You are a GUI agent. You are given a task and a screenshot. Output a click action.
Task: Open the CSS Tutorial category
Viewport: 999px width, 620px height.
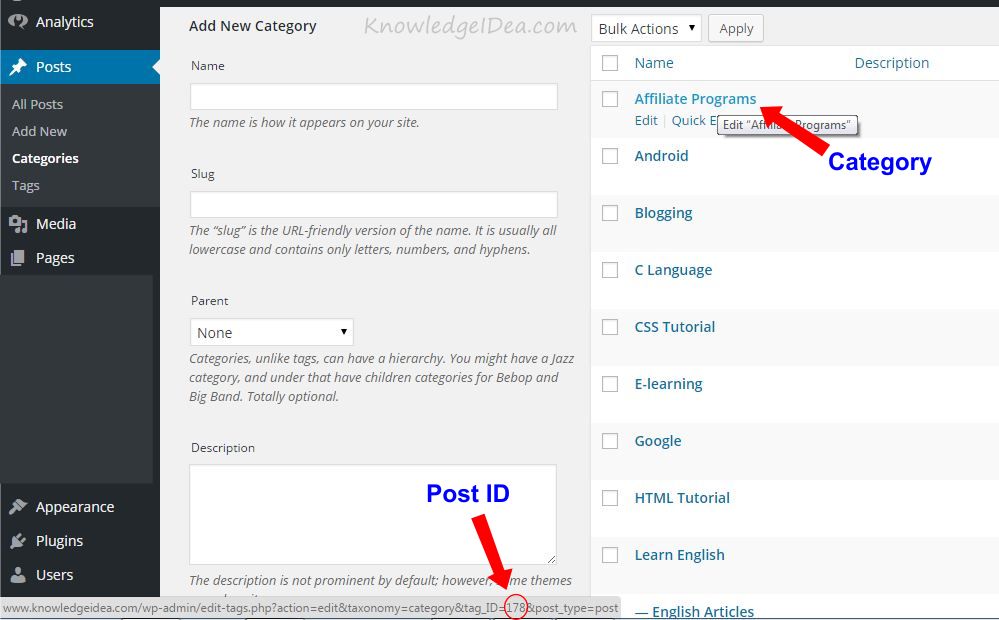(675, 327)
